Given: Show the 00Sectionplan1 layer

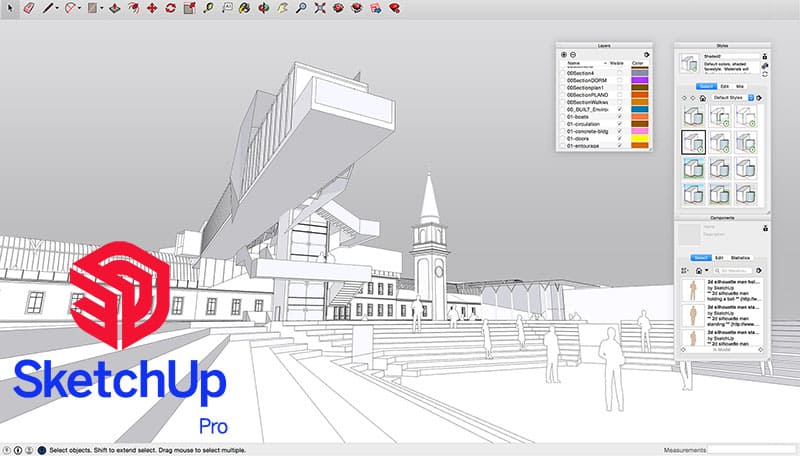Looking at the screenshot, I should (x=619, y=88).
